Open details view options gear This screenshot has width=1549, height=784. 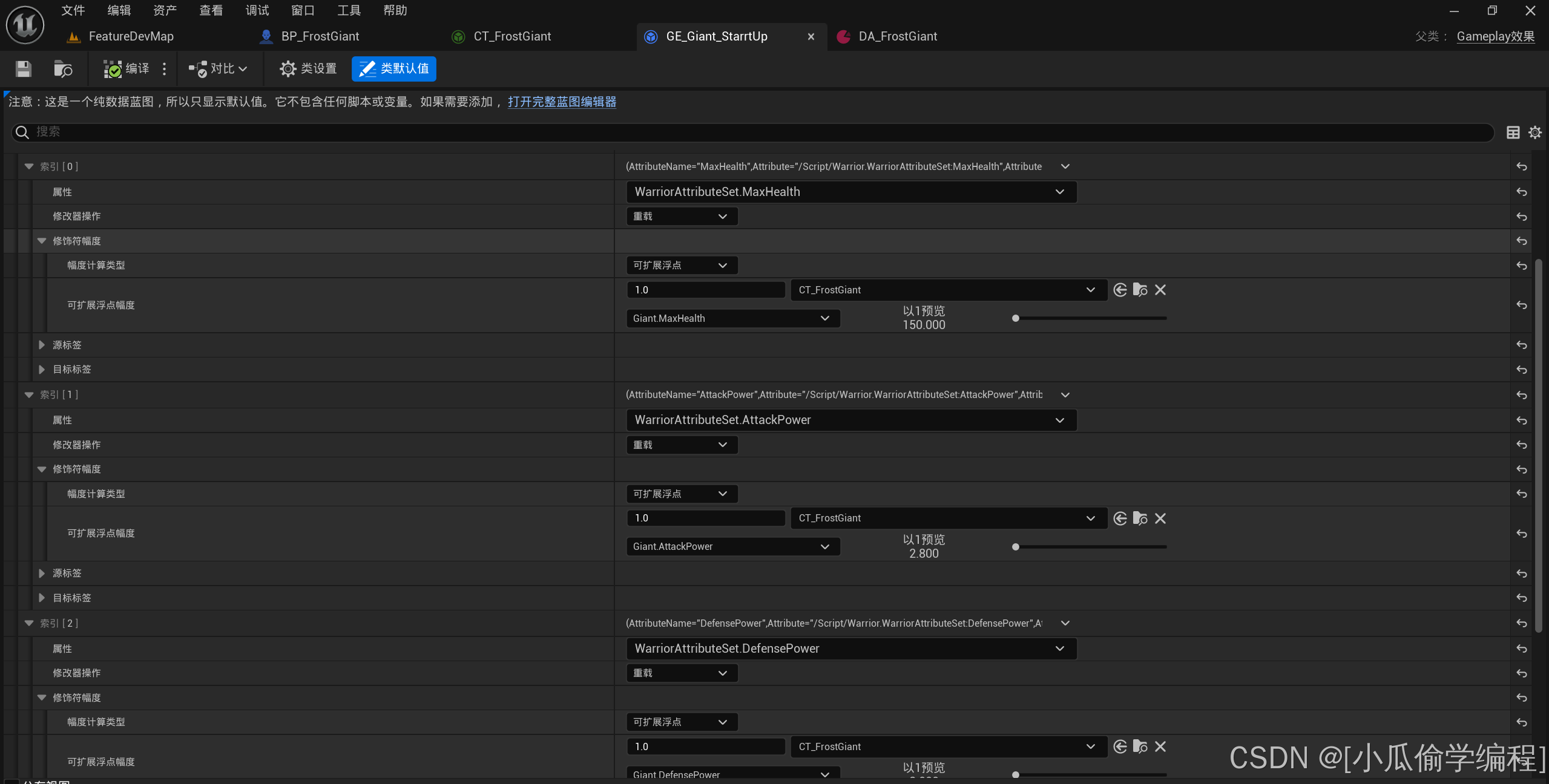pos(1534,132)
